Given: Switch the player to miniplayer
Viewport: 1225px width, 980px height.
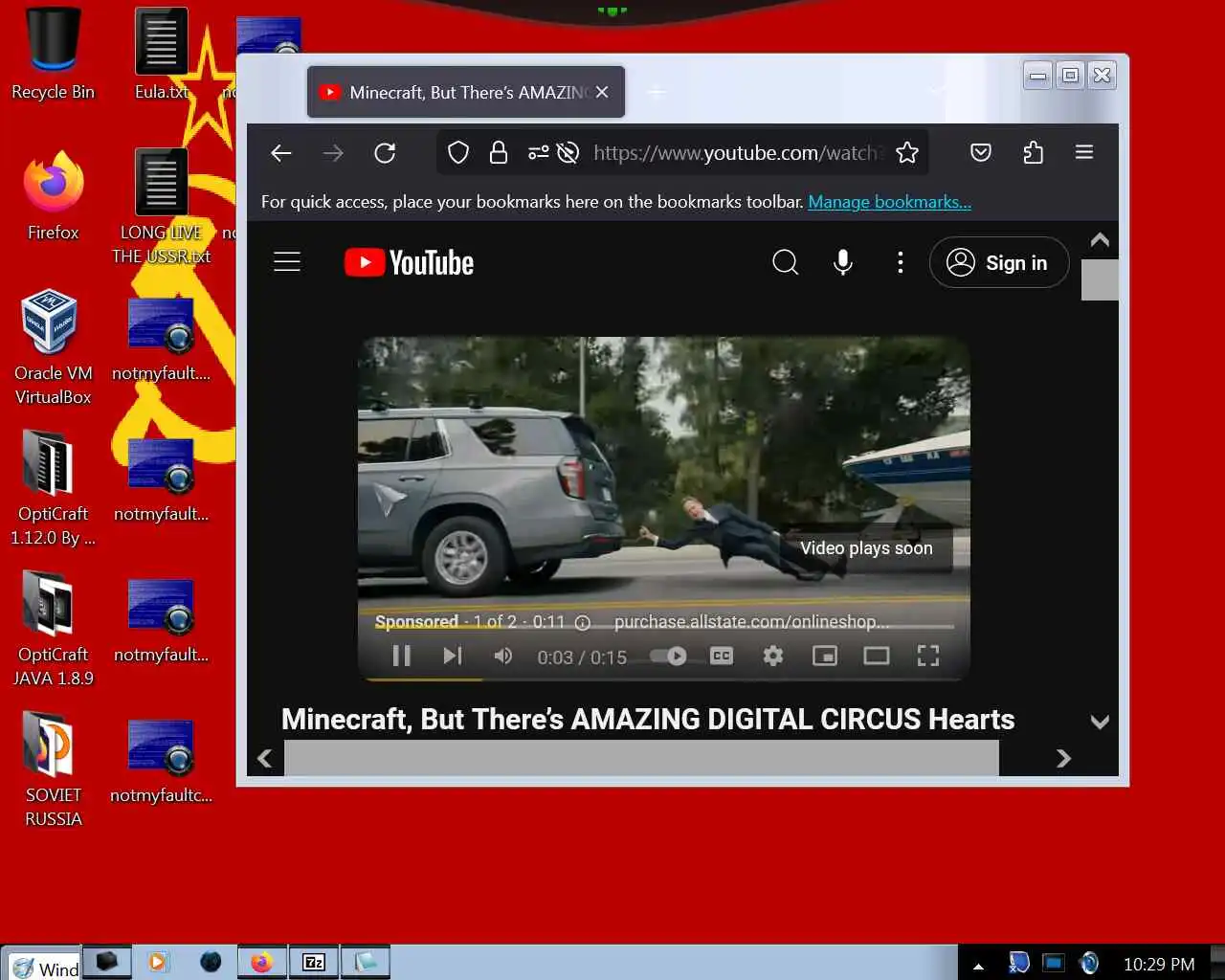Looking at the screenshot, I should (825, 656).
